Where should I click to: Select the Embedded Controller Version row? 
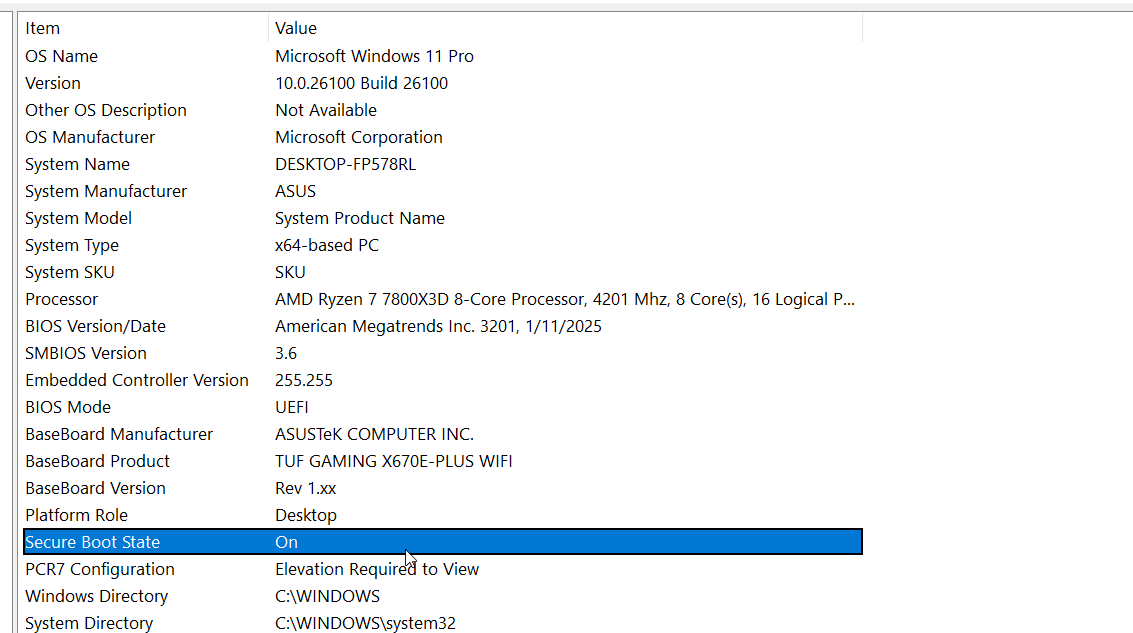(x=137, y=380)
